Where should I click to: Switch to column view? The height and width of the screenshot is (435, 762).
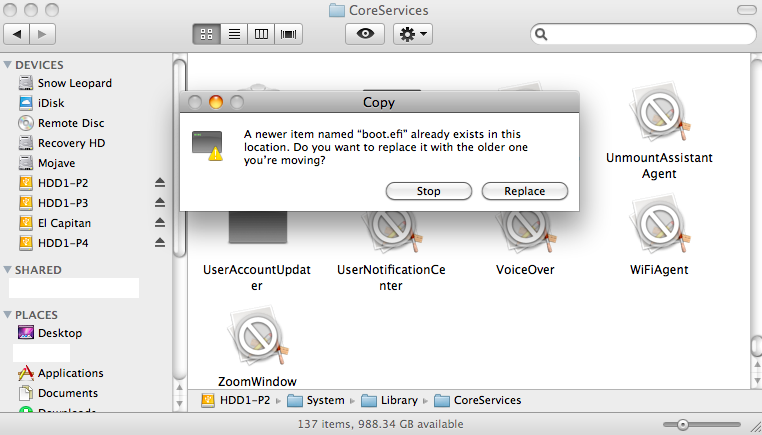click(x=261, y=34)
